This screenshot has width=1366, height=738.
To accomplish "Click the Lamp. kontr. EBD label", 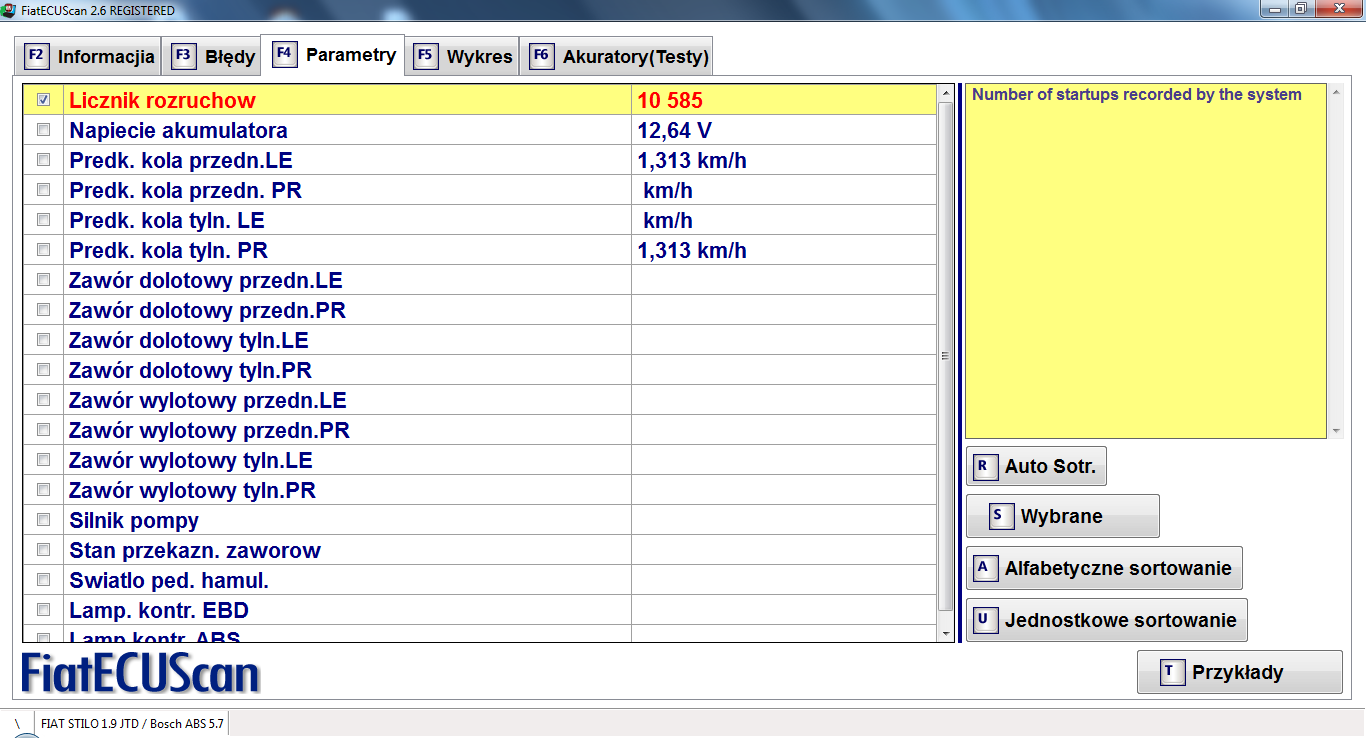I will [159, 610].
